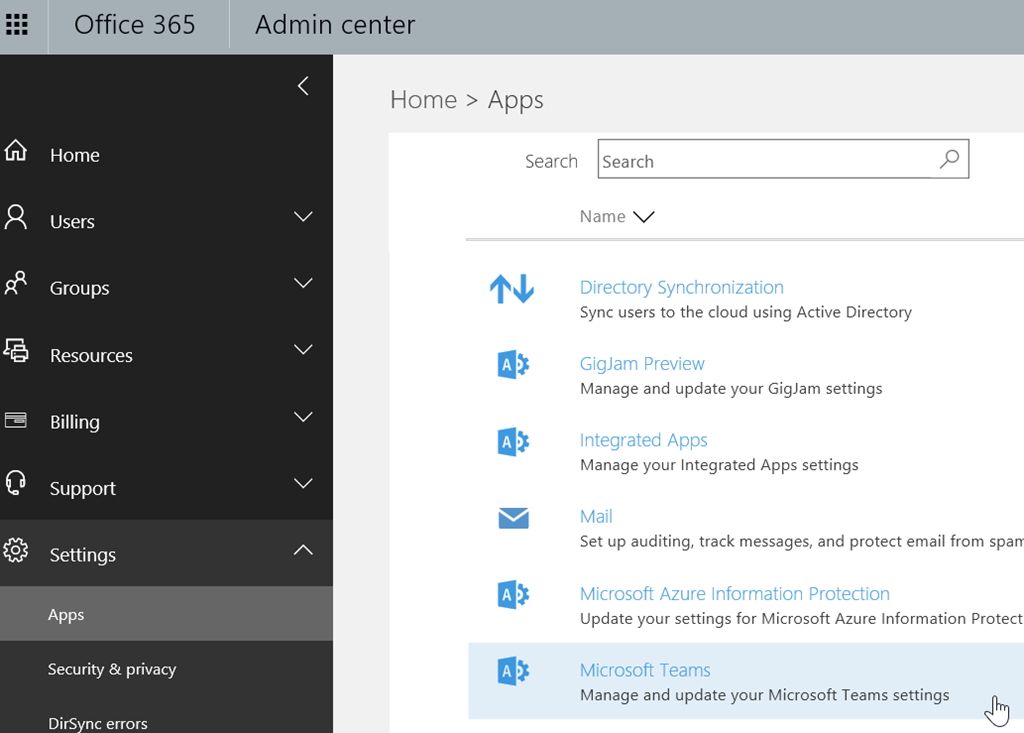Viewport: 1024px width, 733px height.
Task: Open DirSync errors page
Action: point(98,723)
